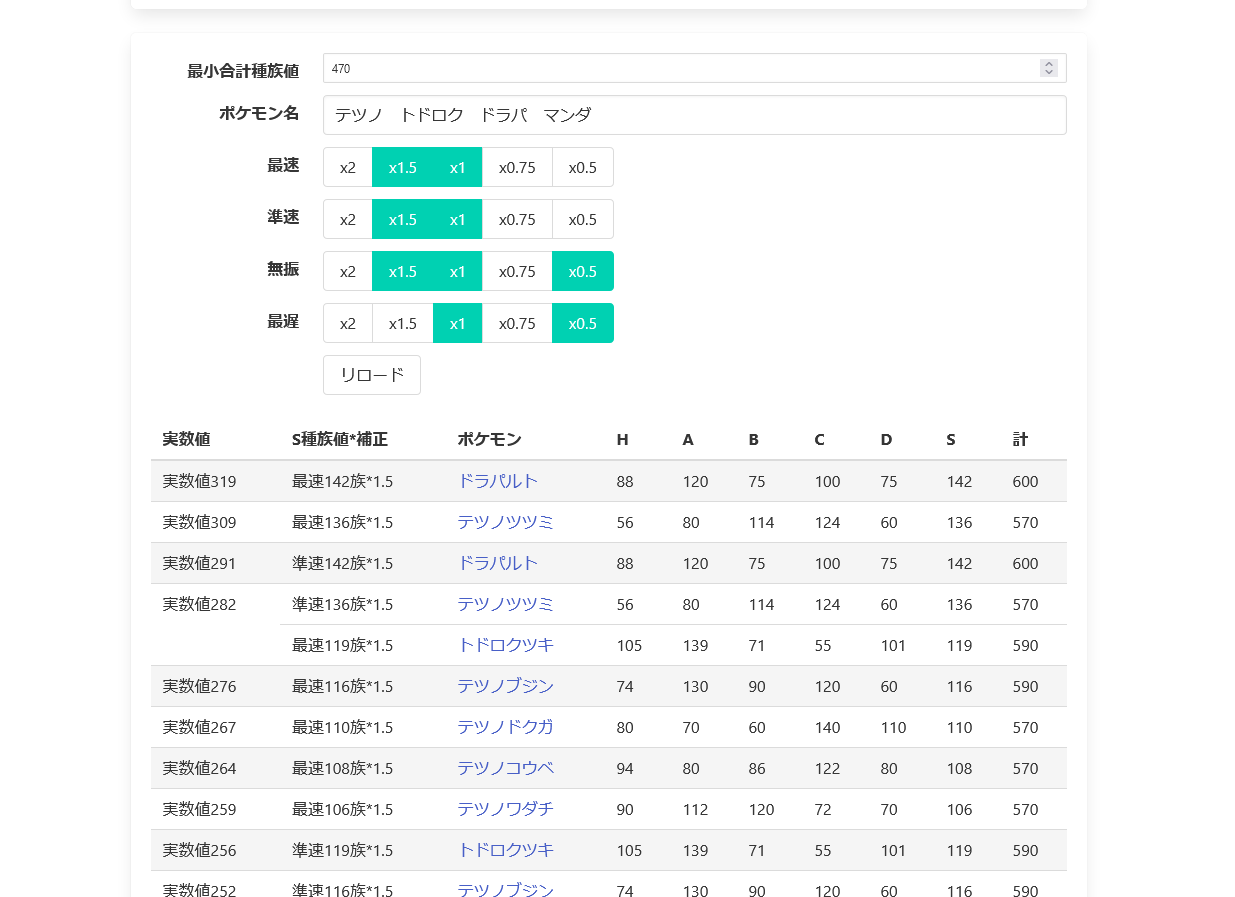Screen dimensions: 1235x897
Task: Click the 無振 row label
Action: click(283, 269)
